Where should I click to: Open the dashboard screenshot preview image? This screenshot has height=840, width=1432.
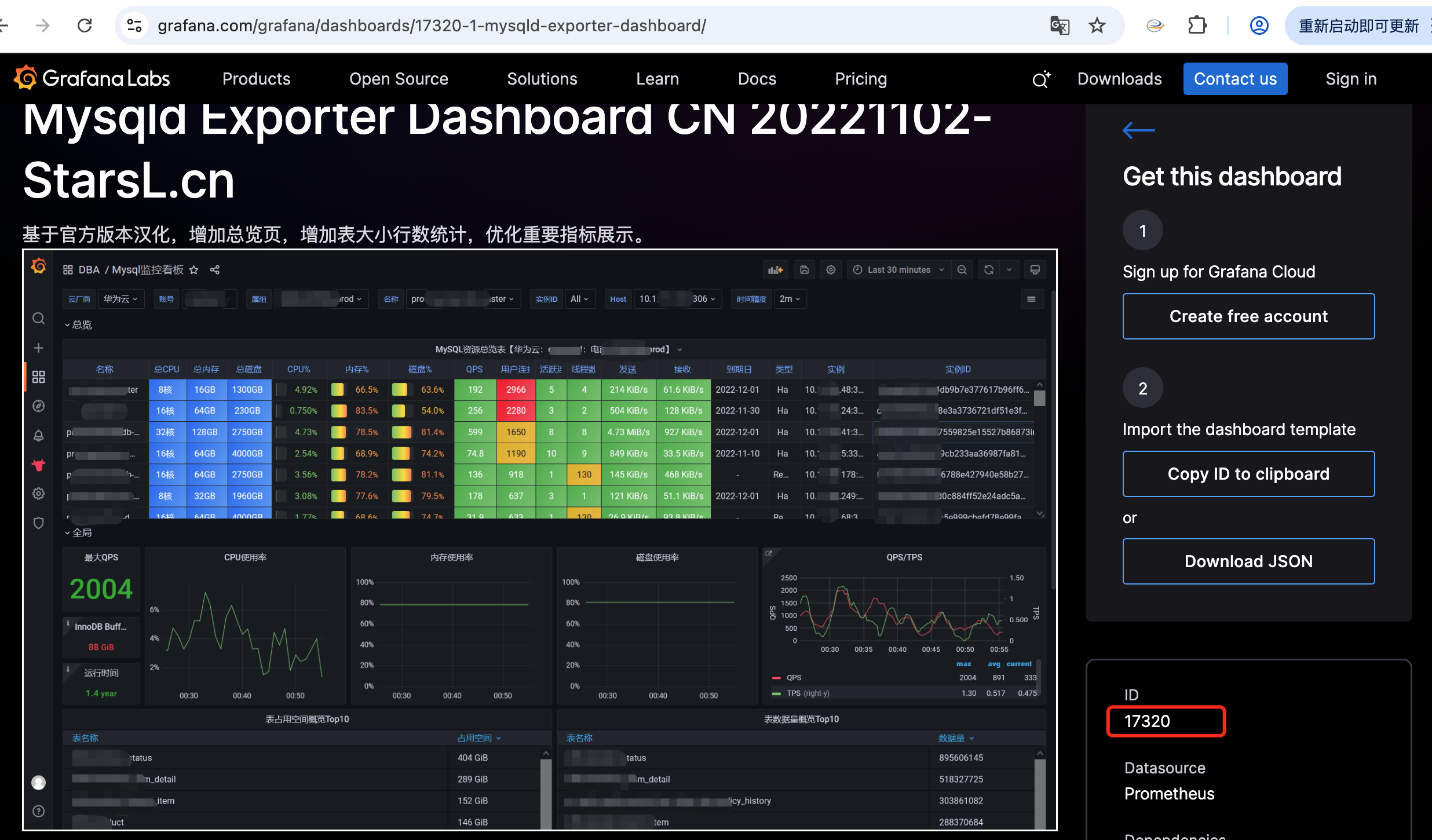[539, 539]
